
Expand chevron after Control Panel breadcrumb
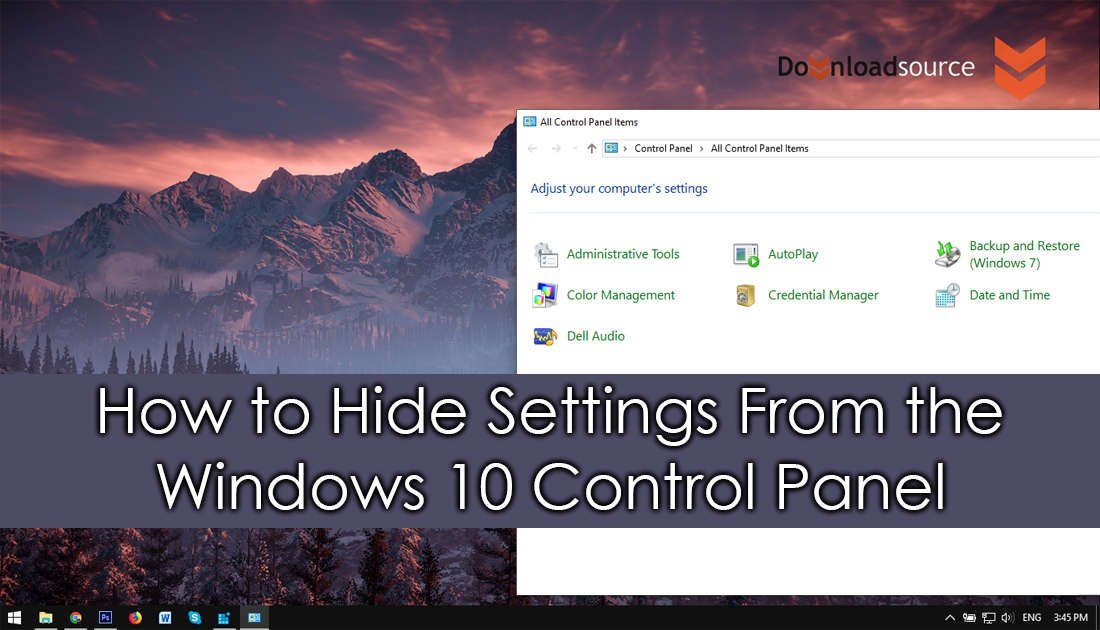point(702,149)
